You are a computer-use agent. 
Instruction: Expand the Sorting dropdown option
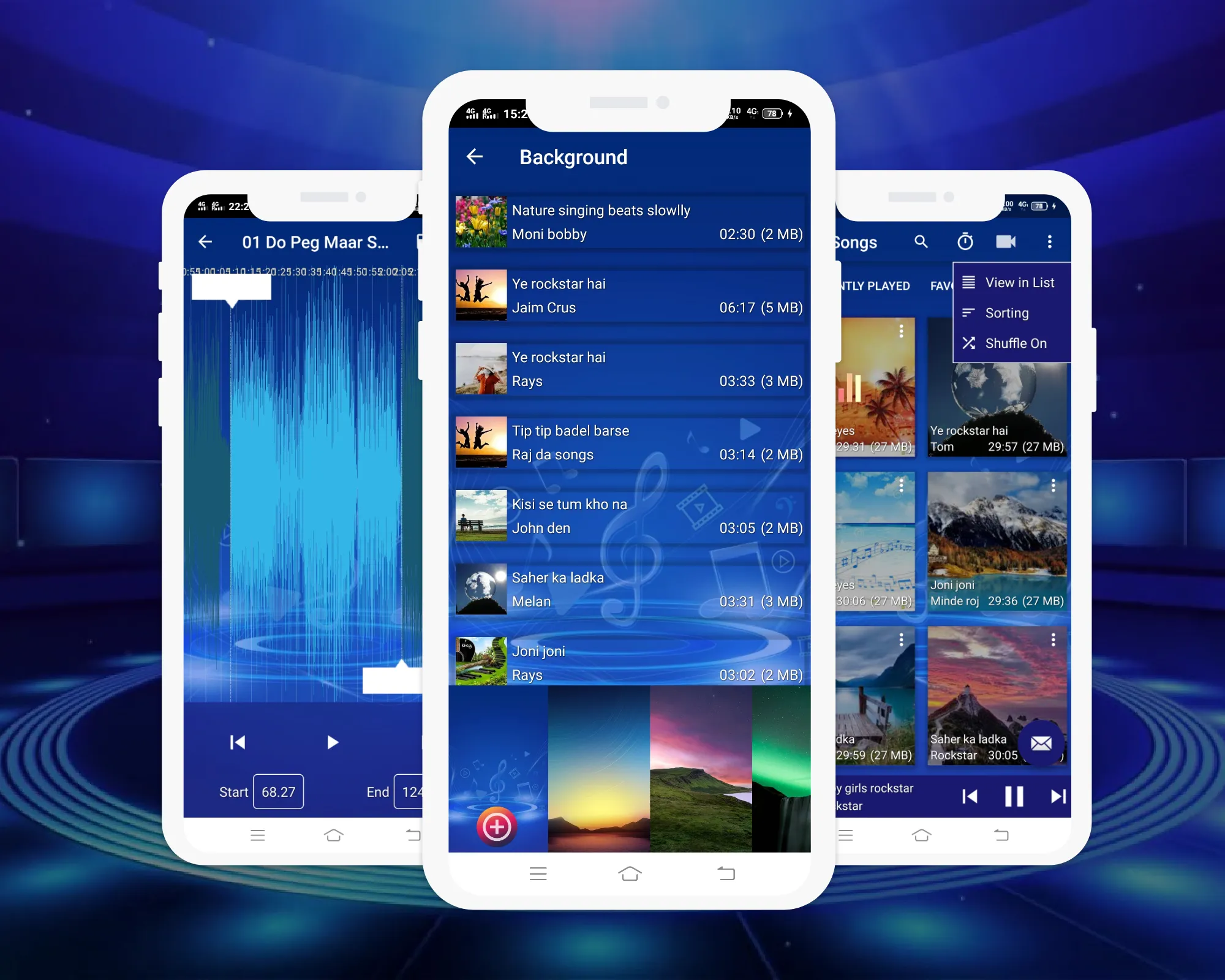[x=1007, y=312]
